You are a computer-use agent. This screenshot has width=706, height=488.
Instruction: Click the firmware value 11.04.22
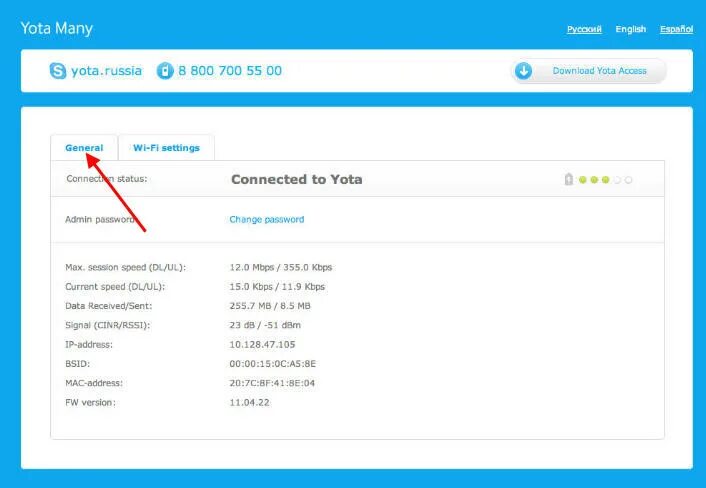pyautogui.click(x=249, y=402)
